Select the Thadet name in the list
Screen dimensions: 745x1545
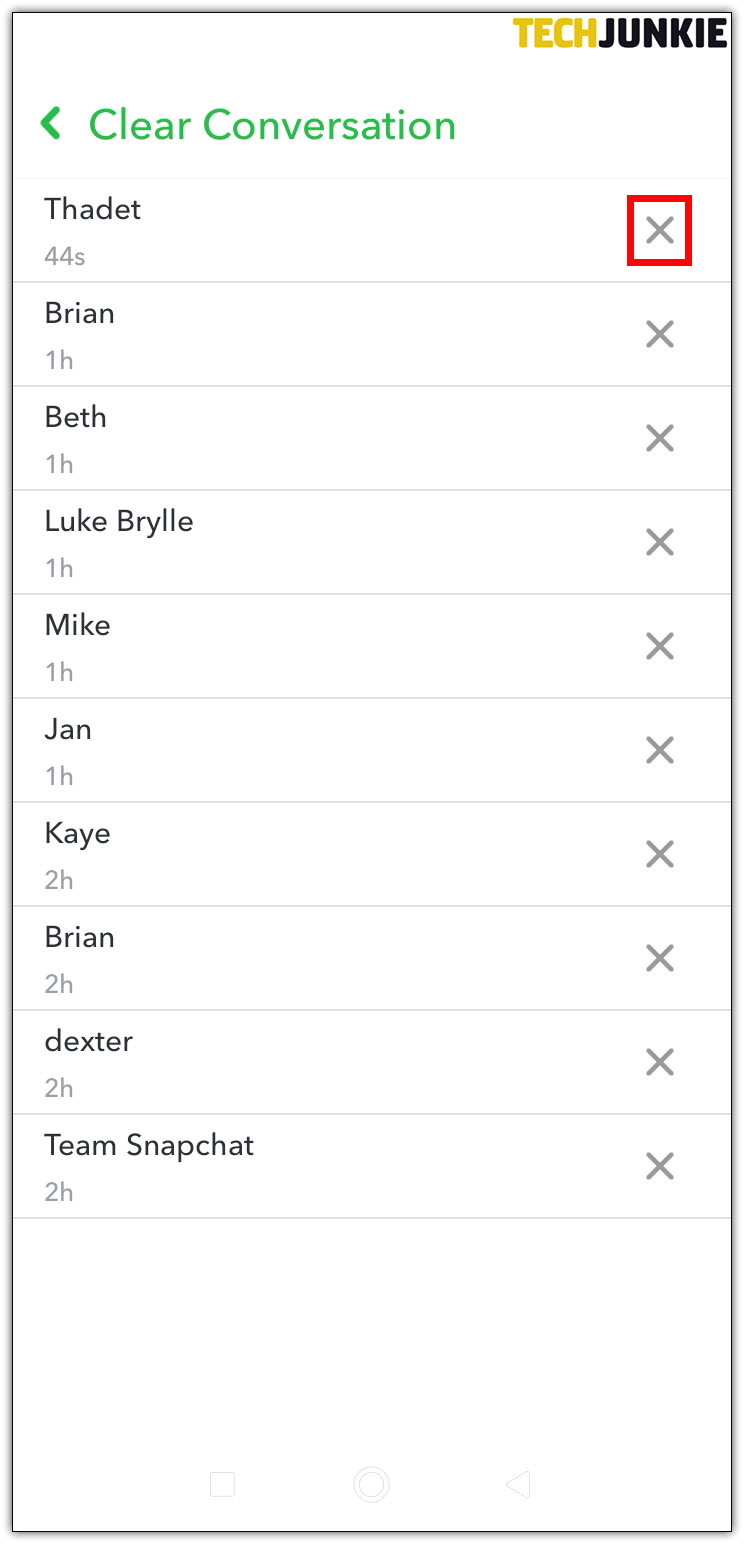[92, 209]
